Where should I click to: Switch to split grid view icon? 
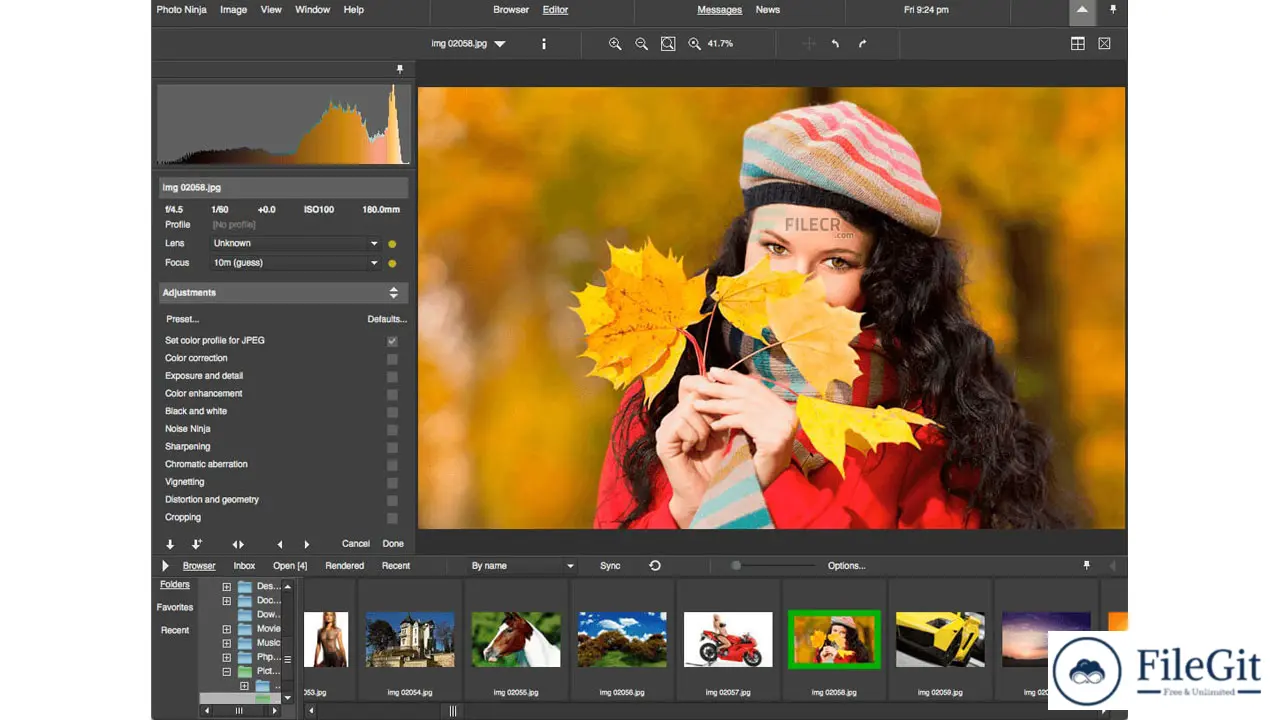[x=1078, y=44]
